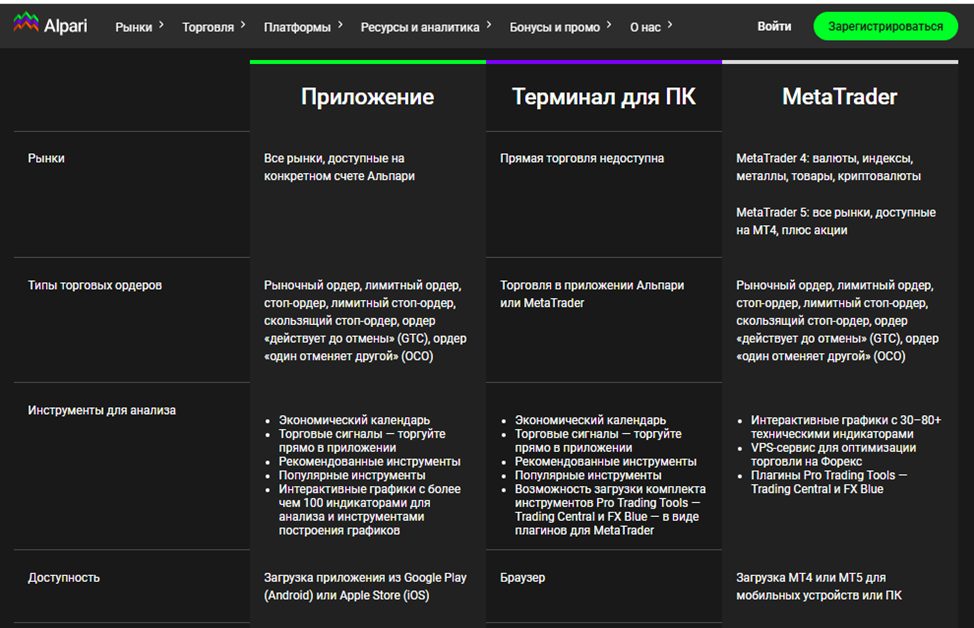Expand the Ресурсы и аналитика dropdown

point(487,23)
